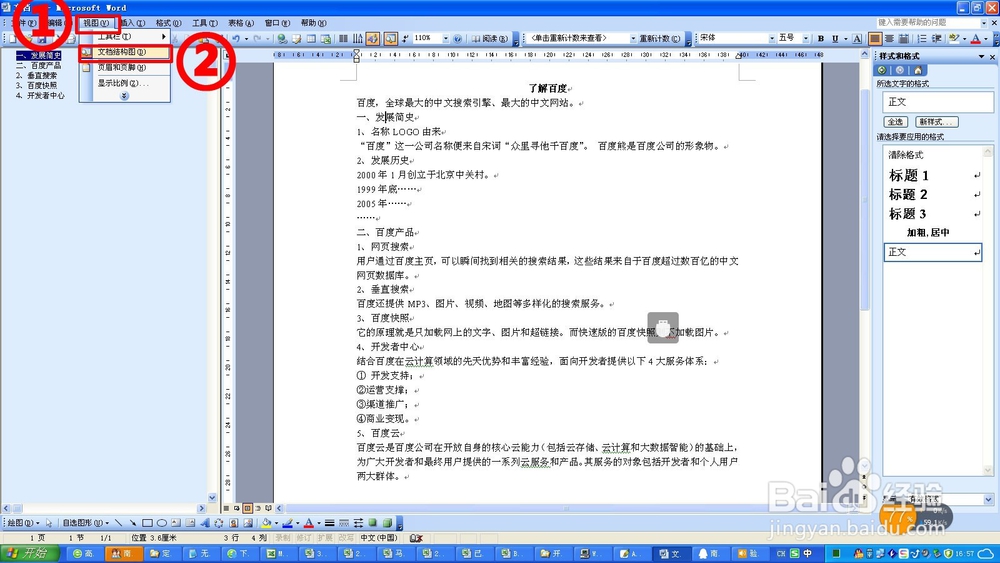
Task: Click the Word help question-mark icon
Action: tap(457, 38)
